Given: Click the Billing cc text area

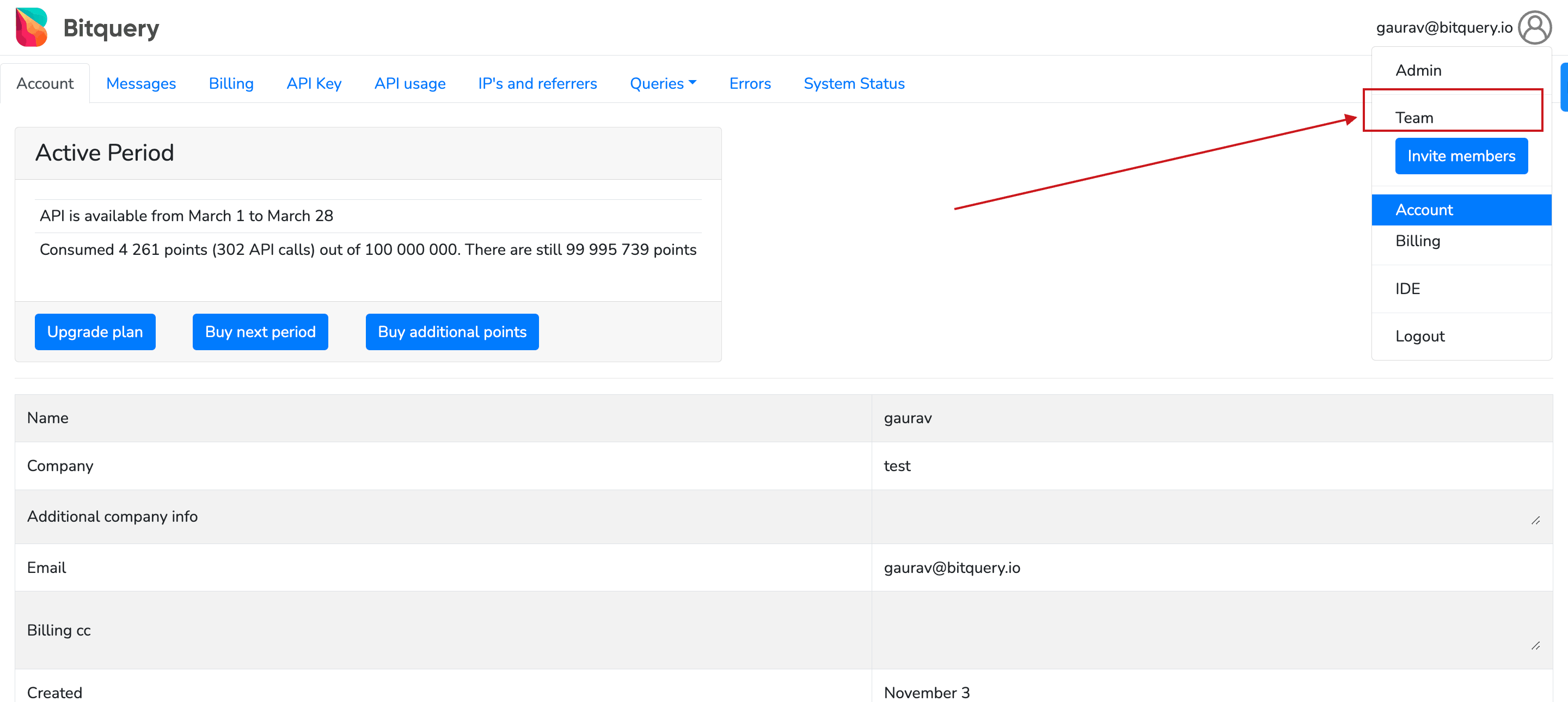Looking at the screenshot, I should [1212, 630].
